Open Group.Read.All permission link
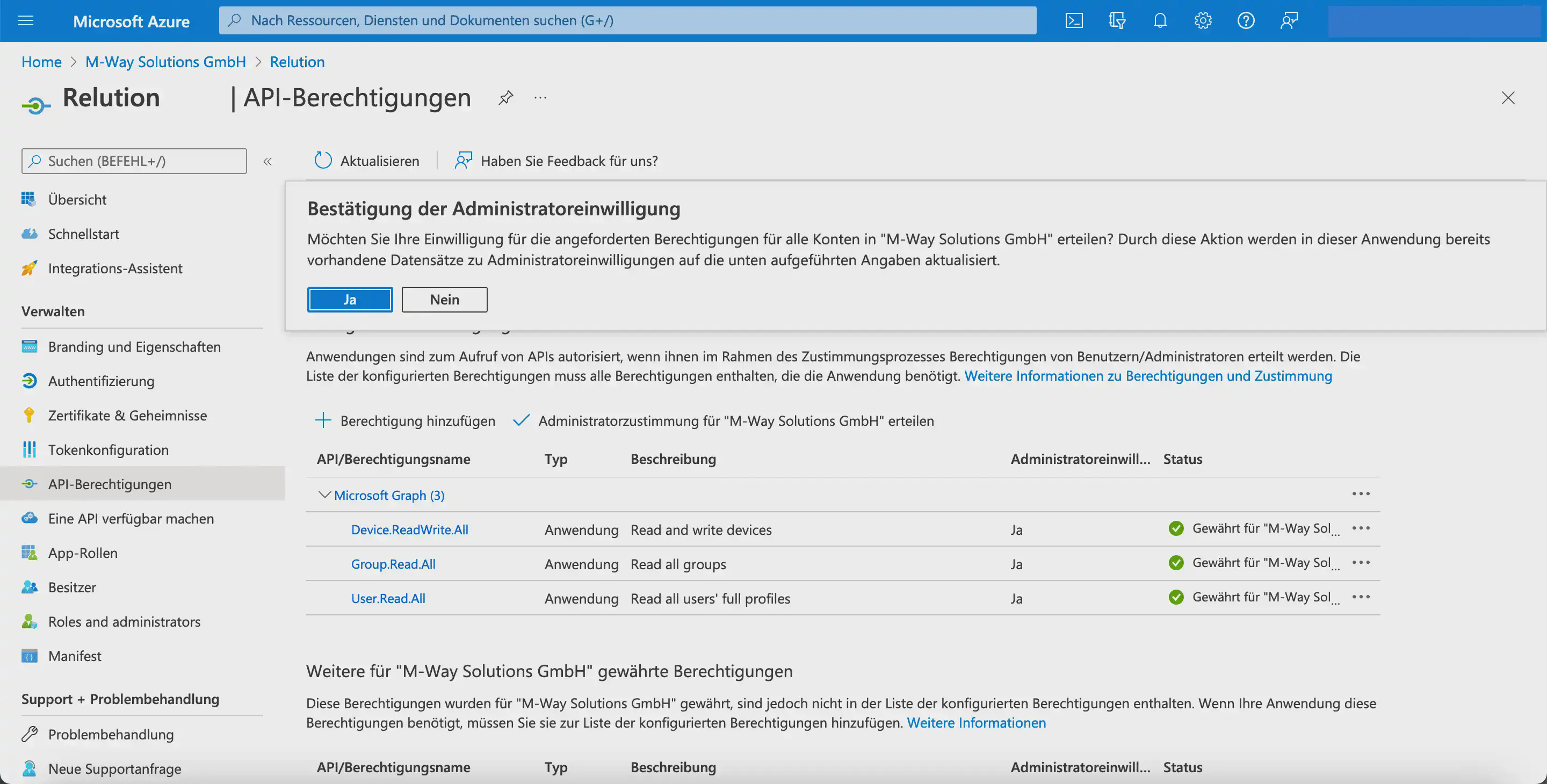1547x784 pixels. coord(393,564)
